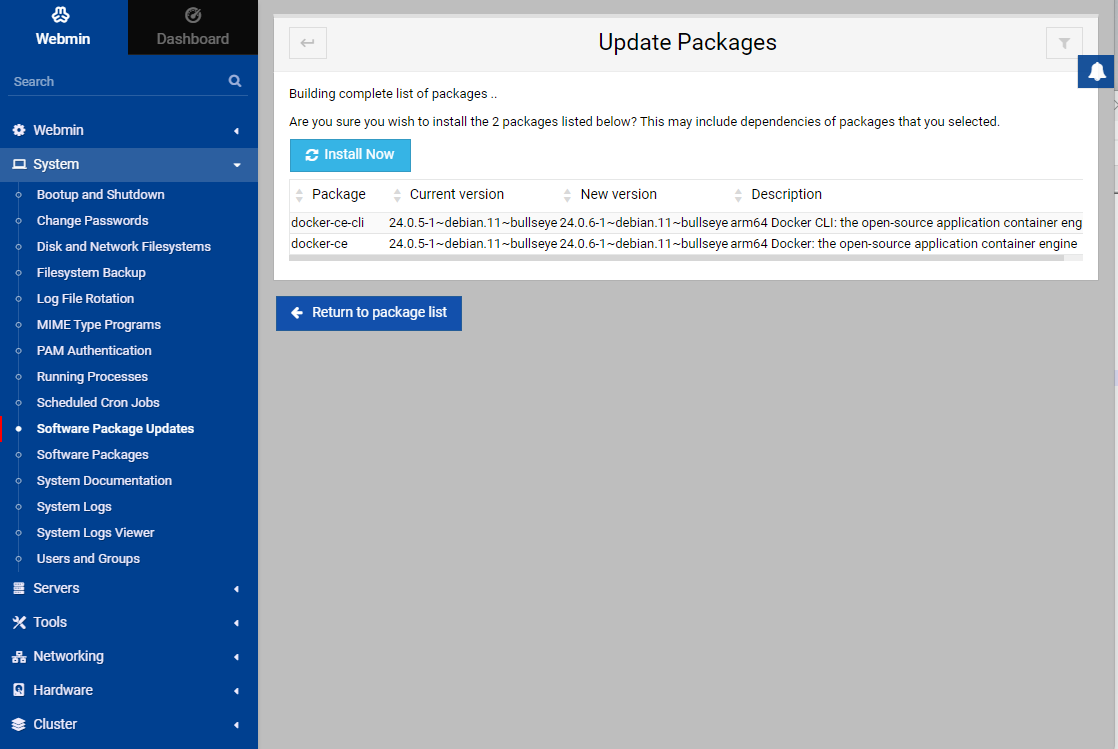1118x749 pixels.
Task: Open Disk and Network Filesystems
Action: [124, 247]
